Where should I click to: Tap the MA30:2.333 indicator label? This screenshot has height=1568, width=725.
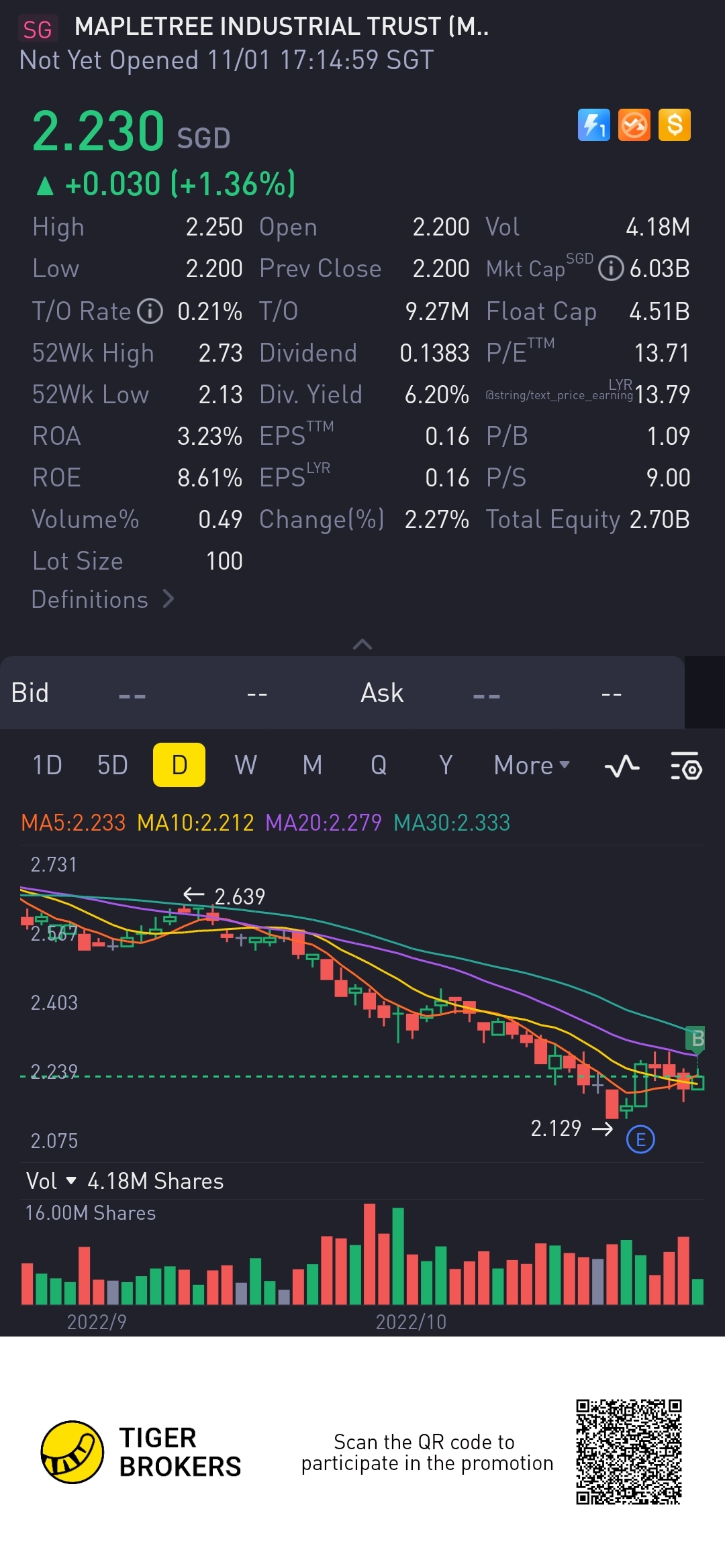[452, 823]
